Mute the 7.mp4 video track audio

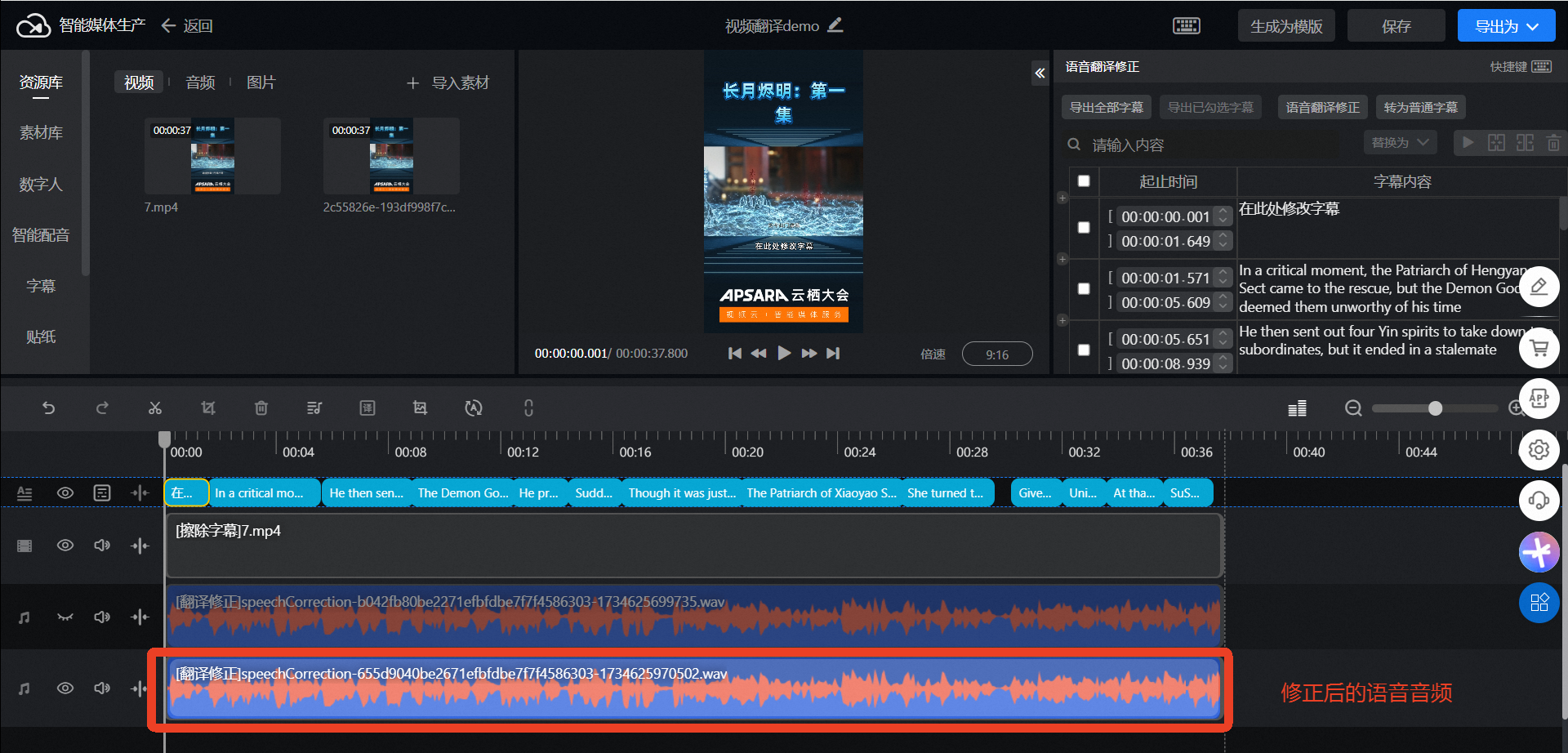click(x=102, y=546)
